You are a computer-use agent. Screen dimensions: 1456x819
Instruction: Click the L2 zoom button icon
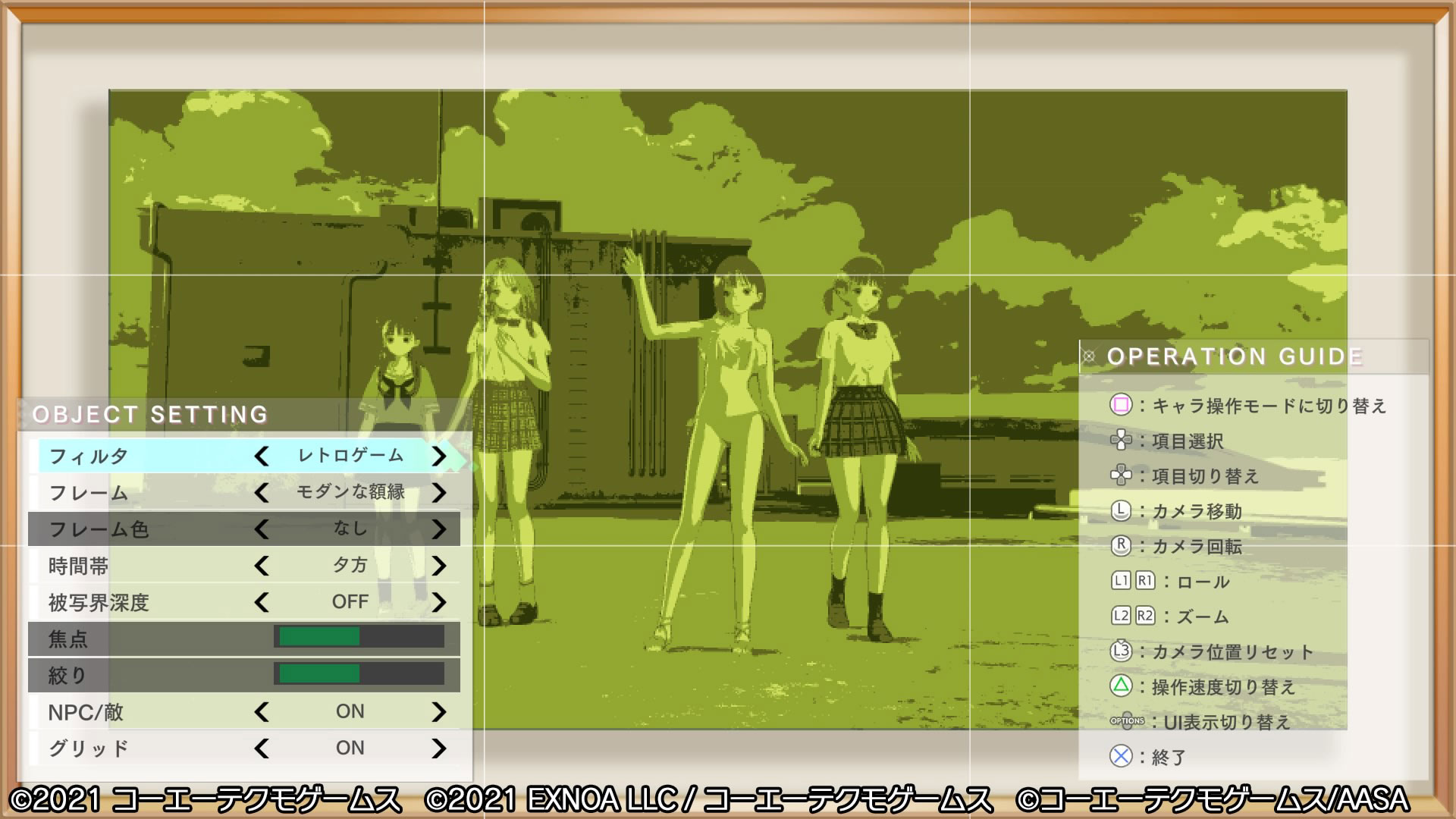pos(1121,616)
